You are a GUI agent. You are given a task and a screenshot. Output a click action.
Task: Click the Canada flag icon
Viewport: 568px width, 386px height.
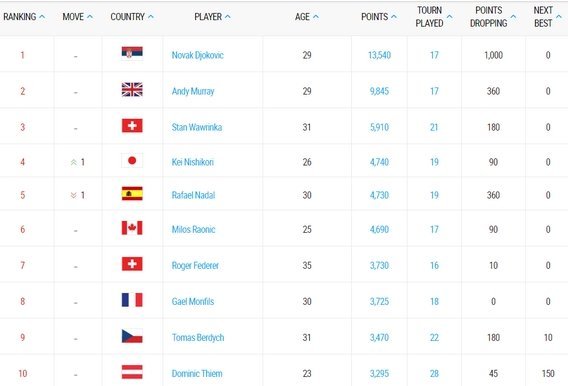coord(132,228)
